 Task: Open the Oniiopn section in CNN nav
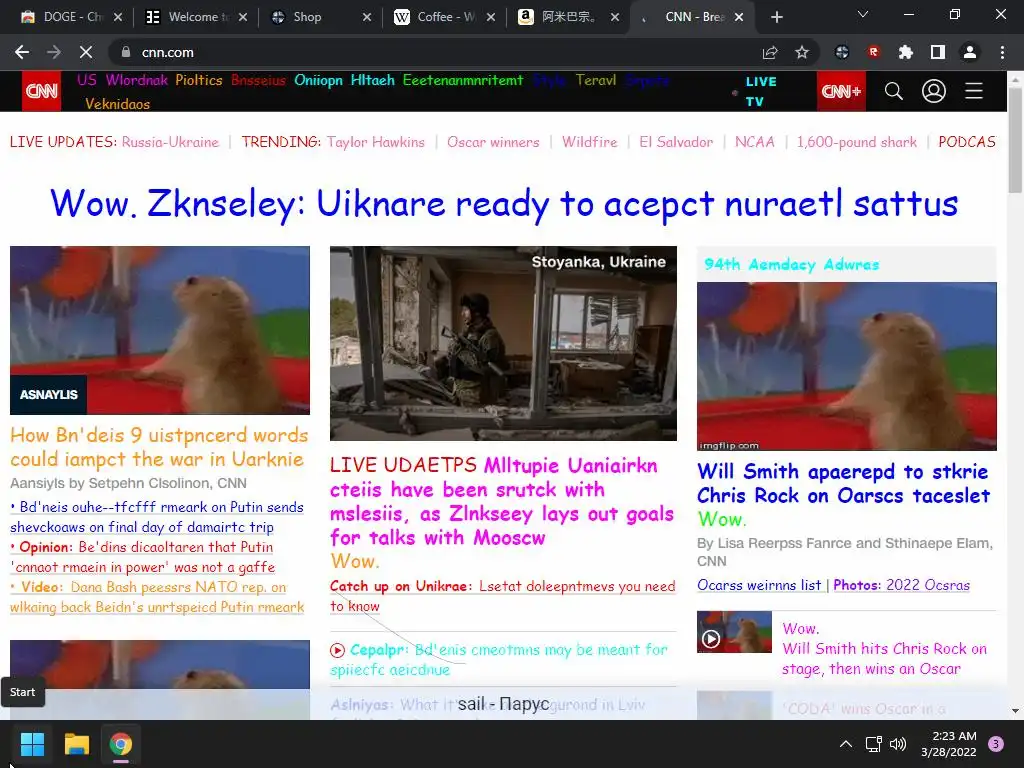(x=318, y=80)
